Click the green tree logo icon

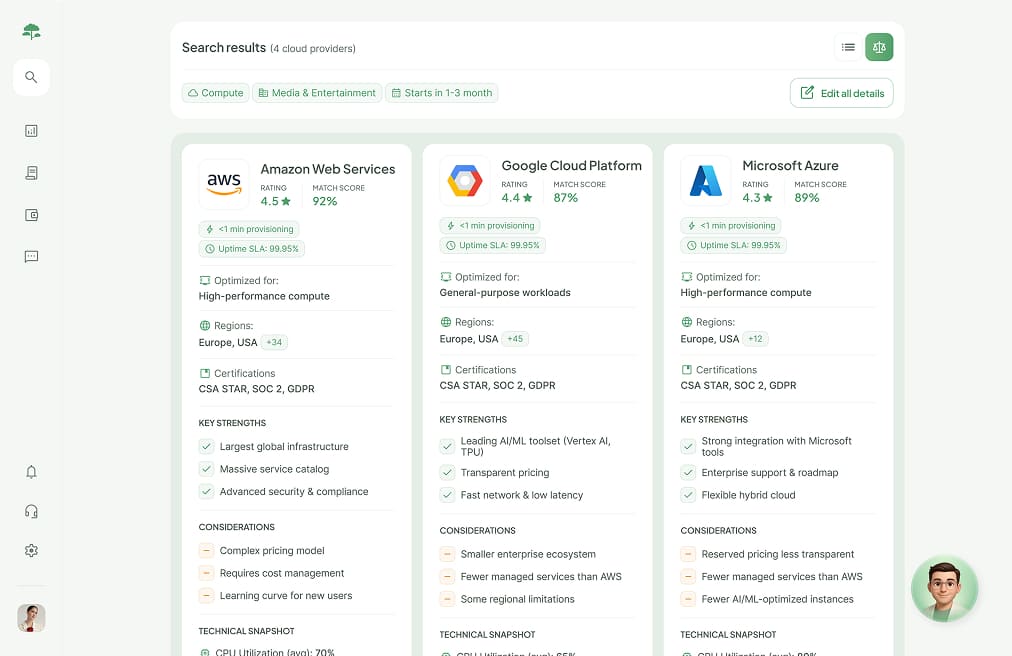pyautogui.click(x=31, y=31)
